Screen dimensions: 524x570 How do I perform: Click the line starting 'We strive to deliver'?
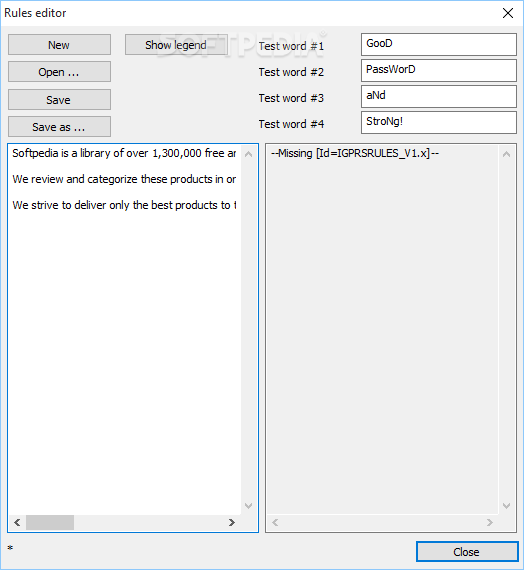pyautogui.click(x=124, y=205)
